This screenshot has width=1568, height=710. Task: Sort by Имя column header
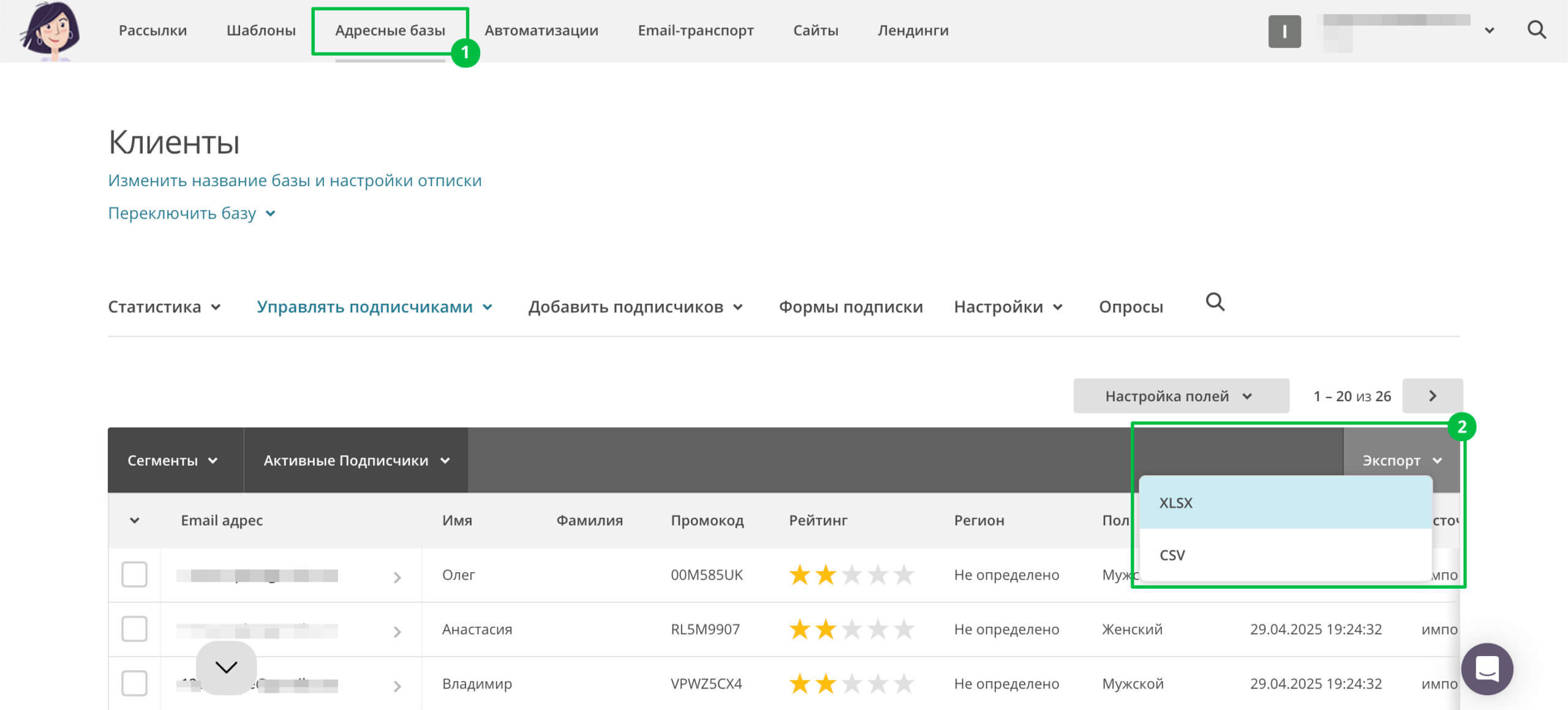click(457, 520)
